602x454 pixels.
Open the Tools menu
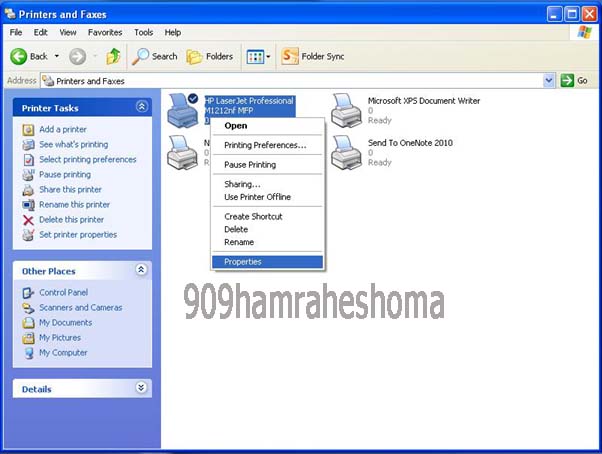click(x=144, y=33)
